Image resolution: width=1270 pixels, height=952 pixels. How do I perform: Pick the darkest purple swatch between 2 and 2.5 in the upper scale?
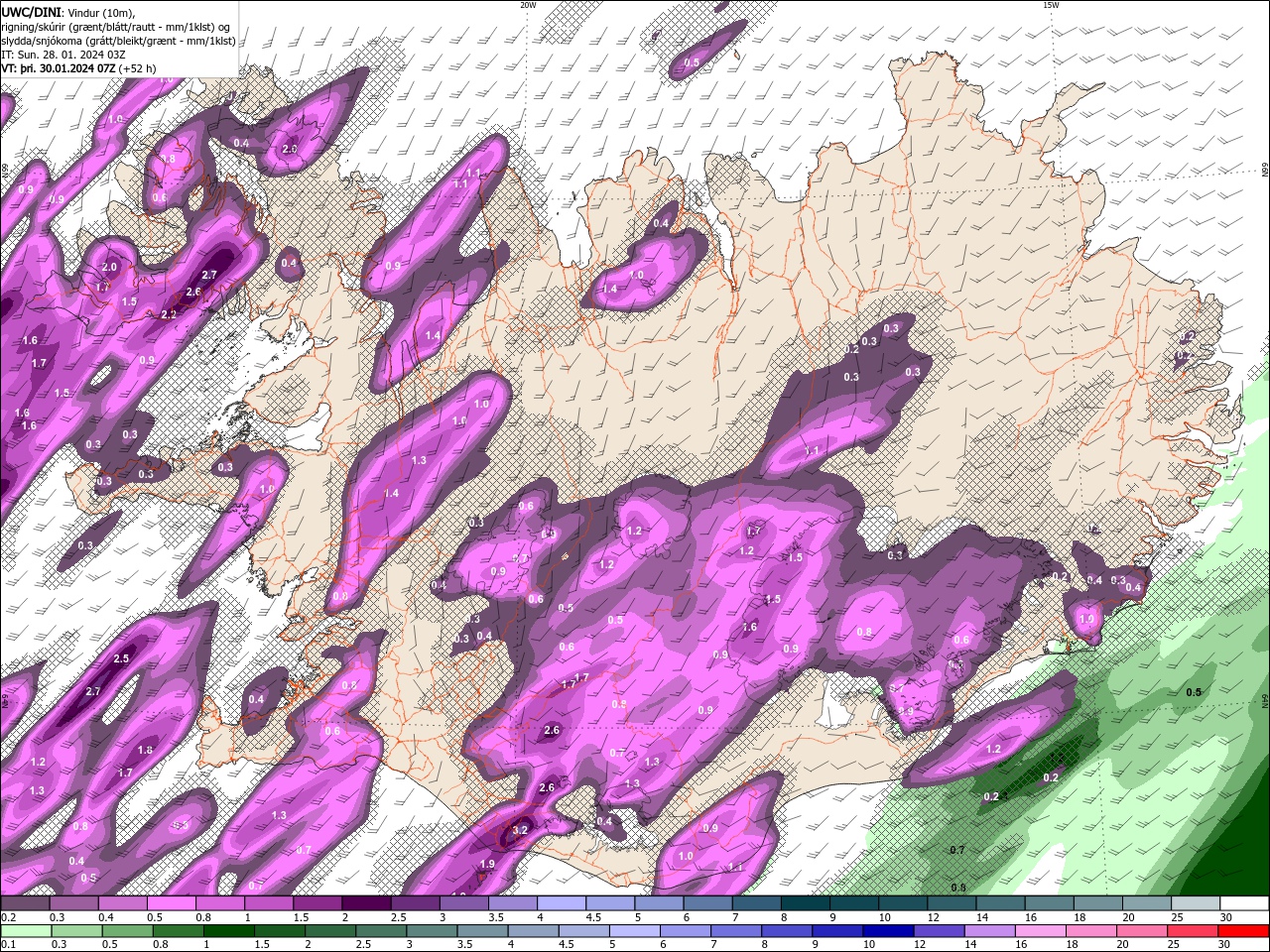click(x=366, y=903)
